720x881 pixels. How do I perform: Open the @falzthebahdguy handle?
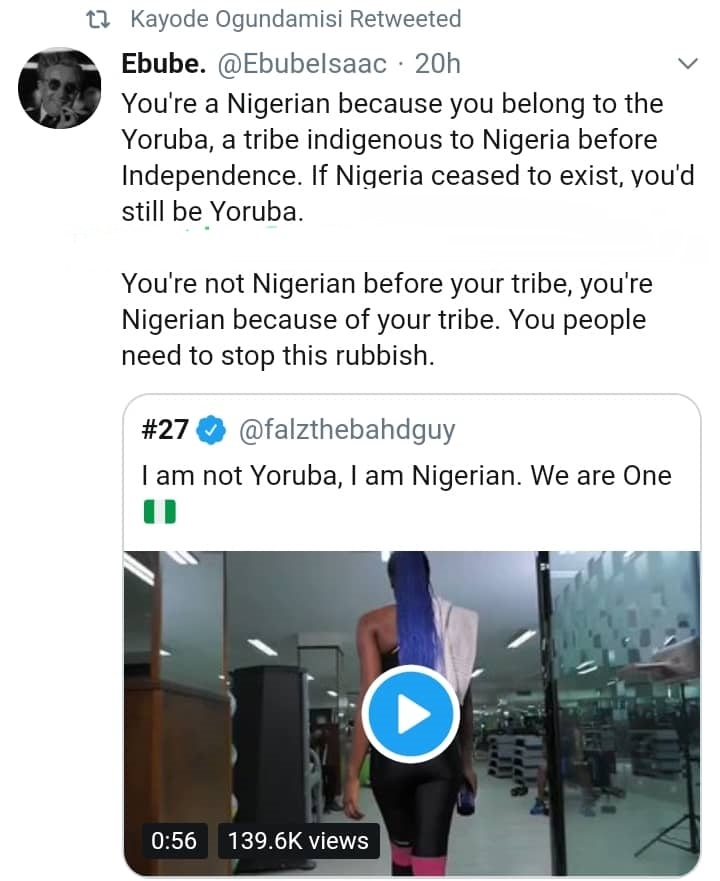pyautogui.click(x=348, y=430)
